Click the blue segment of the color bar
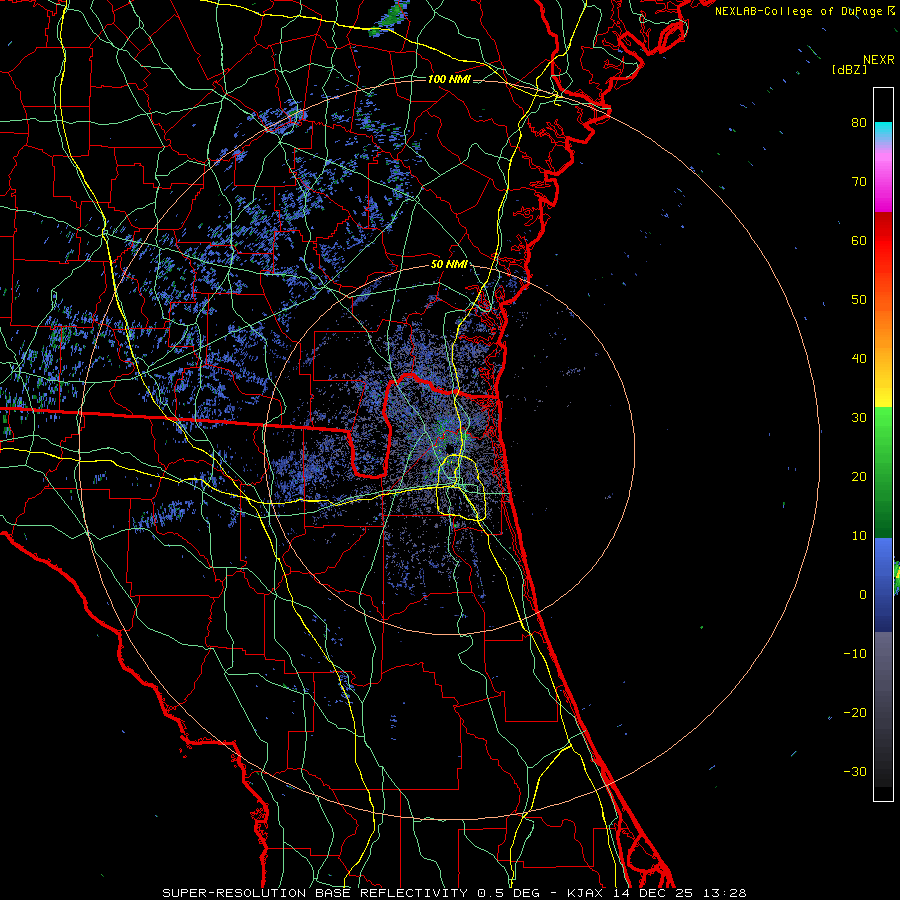900x900 pixels. (x=883, y=584)
